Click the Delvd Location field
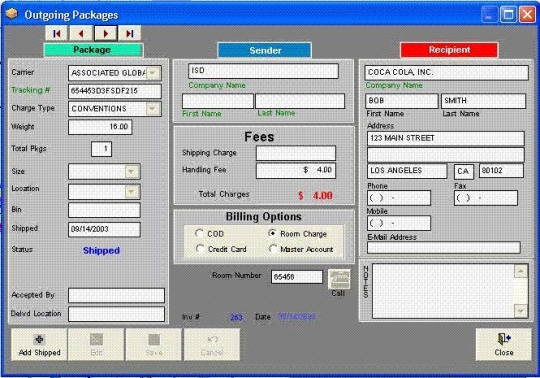Screen dimensions: 540x378 point(116,314)
